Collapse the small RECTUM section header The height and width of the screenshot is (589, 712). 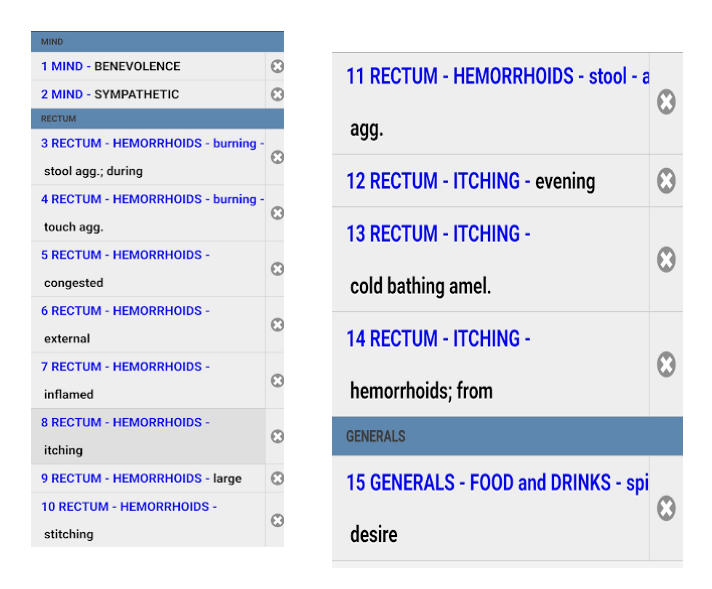tap(157, 119)
